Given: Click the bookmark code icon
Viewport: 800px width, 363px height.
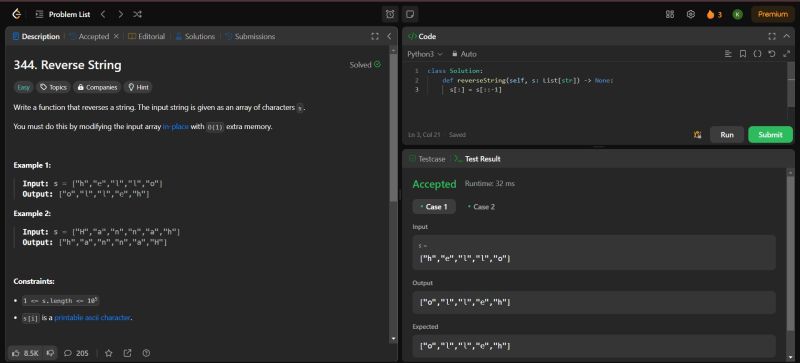Looking at the screenshot, I should point(743,54).
